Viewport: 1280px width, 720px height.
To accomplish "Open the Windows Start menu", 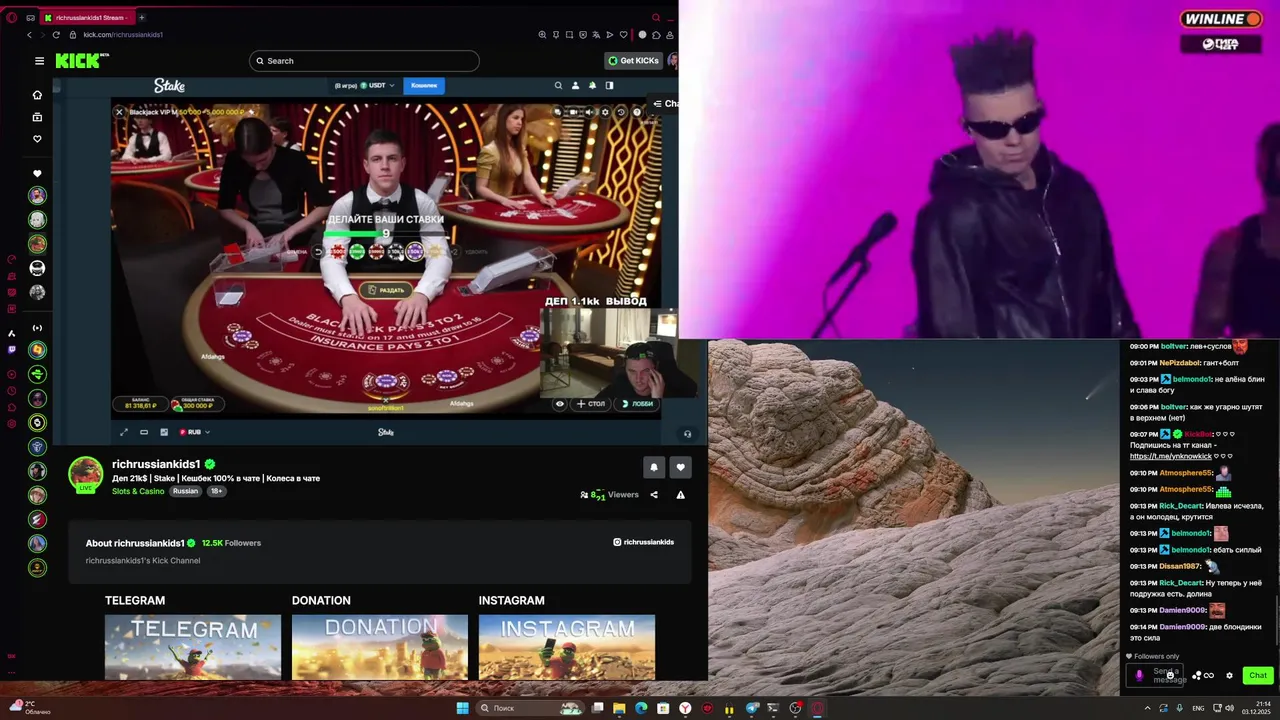I will tap(462, 708).
